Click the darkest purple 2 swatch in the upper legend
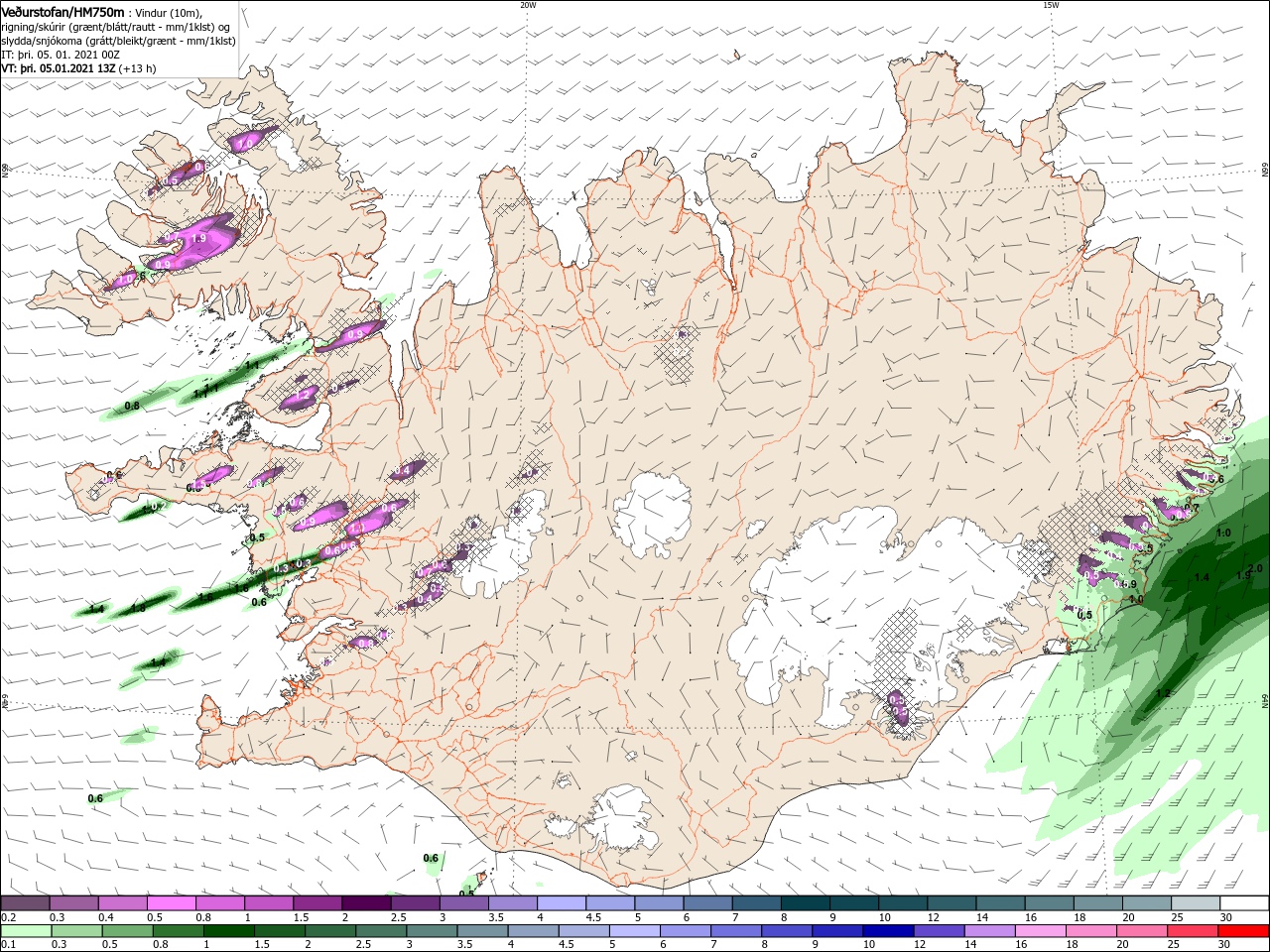 [366, 903]
